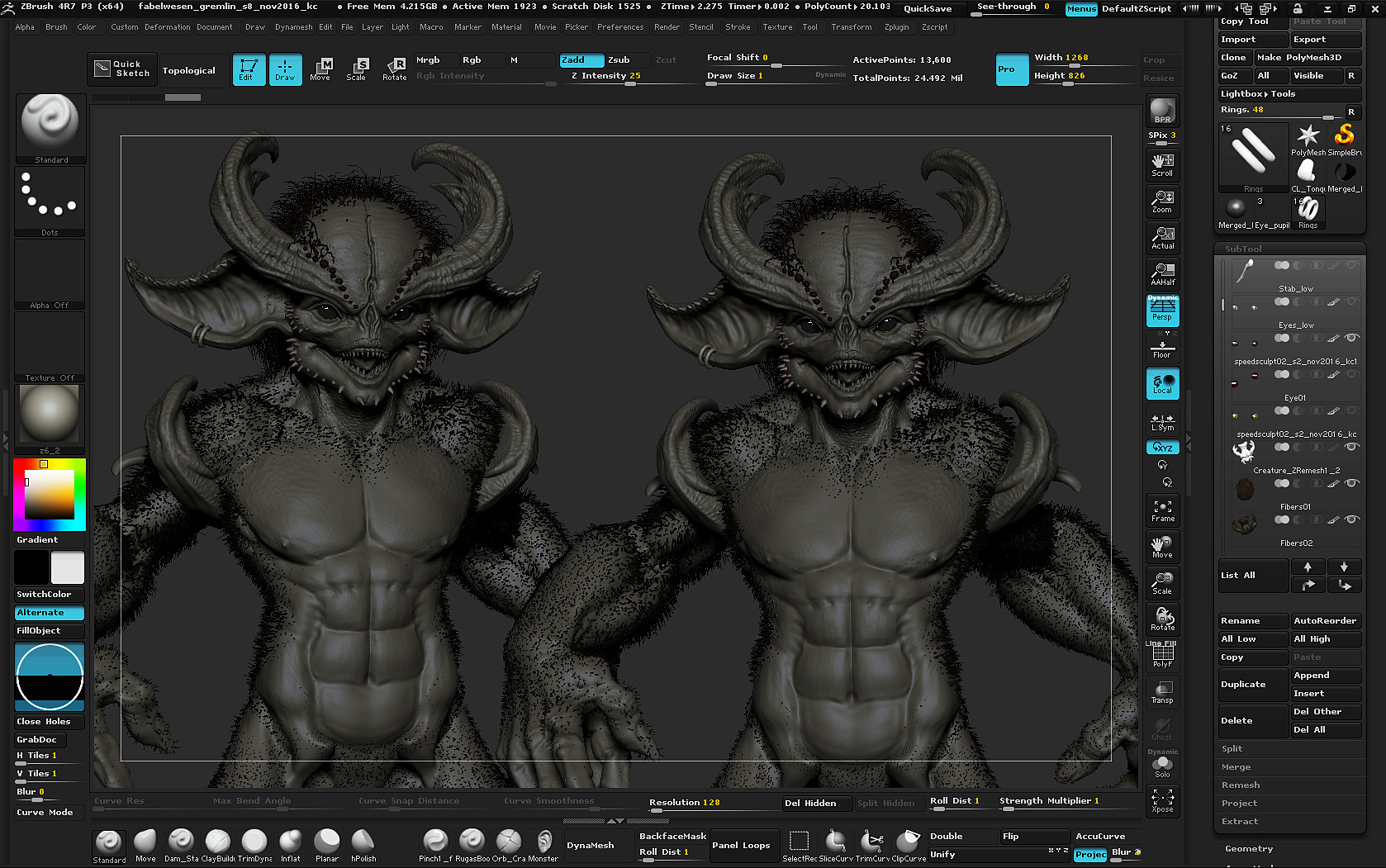
Task: Click the Append subtool button
Action: click(1326, 675)
